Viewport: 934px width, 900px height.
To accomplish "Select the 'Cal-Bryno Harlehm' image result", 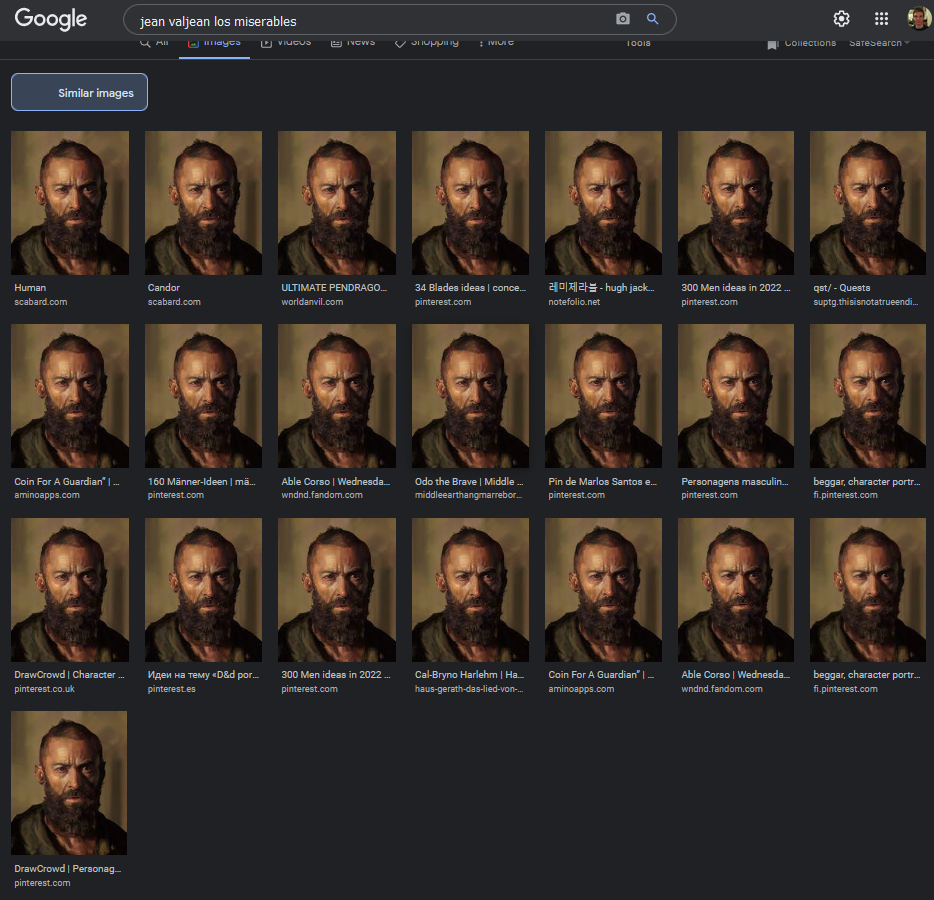I will point(470,590).
